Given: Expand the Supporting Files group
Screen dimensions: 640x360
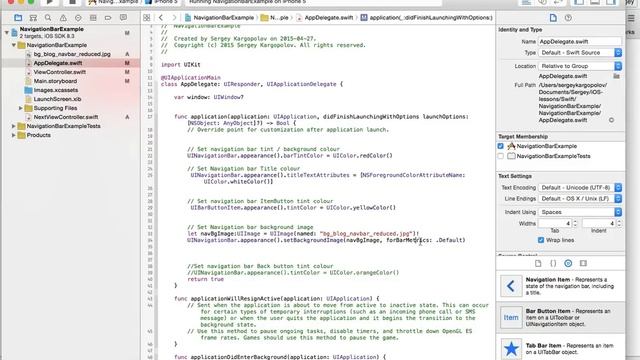Looking at the screenshot, I should tap(21, 108).
